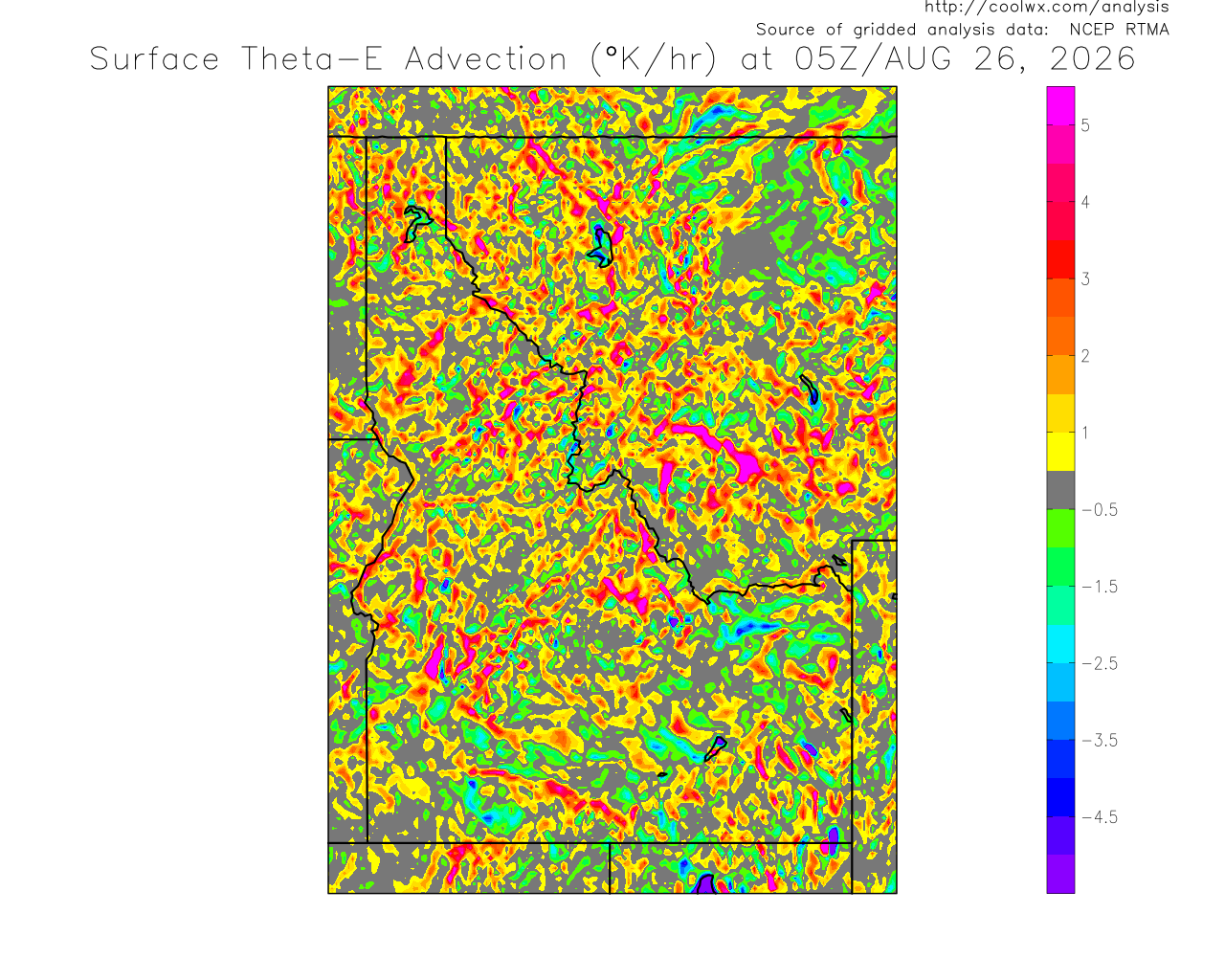Click the Surface Theta-E Advection title

(328, 59)
